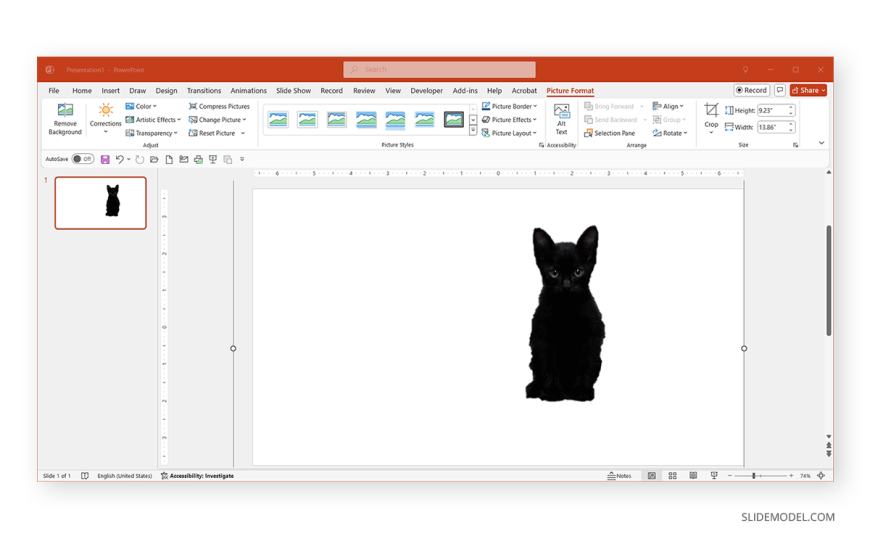Viewport: 870px width, 539px height.
Task: Click the Height input field
Action: (772, 110)
